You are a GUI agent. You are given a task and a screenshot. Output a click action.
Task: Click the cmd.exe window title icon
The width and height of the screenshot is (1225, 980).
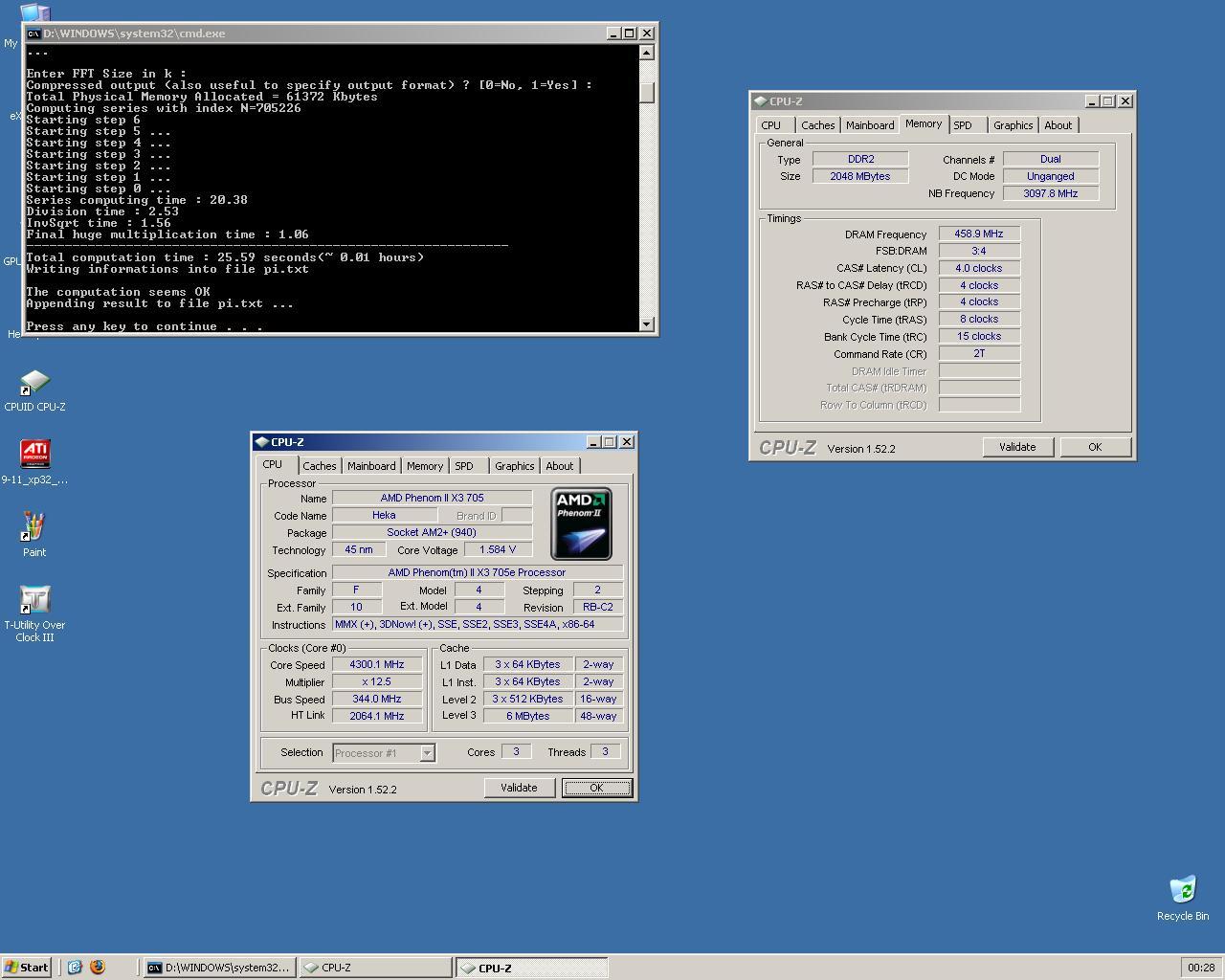click(x=33, y=33)
